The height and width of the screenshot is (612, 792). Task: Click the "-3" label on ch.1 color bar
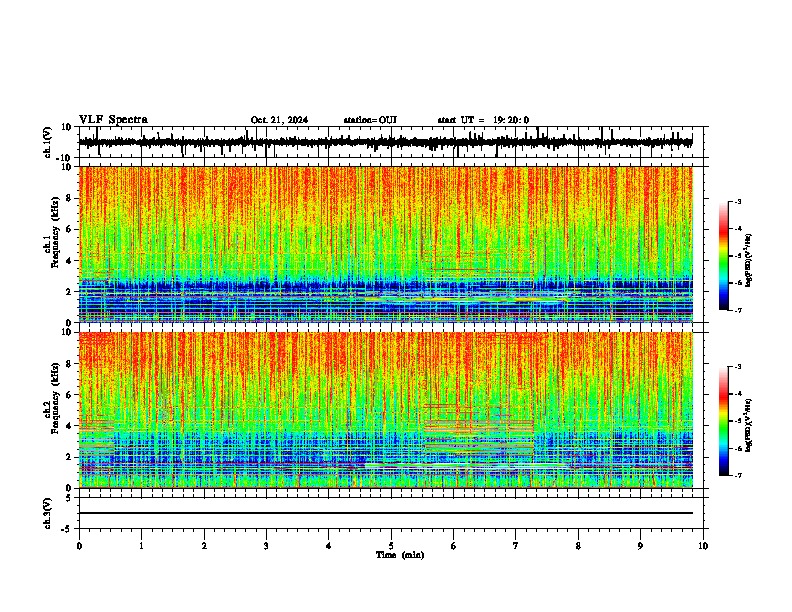click(737, 201)
